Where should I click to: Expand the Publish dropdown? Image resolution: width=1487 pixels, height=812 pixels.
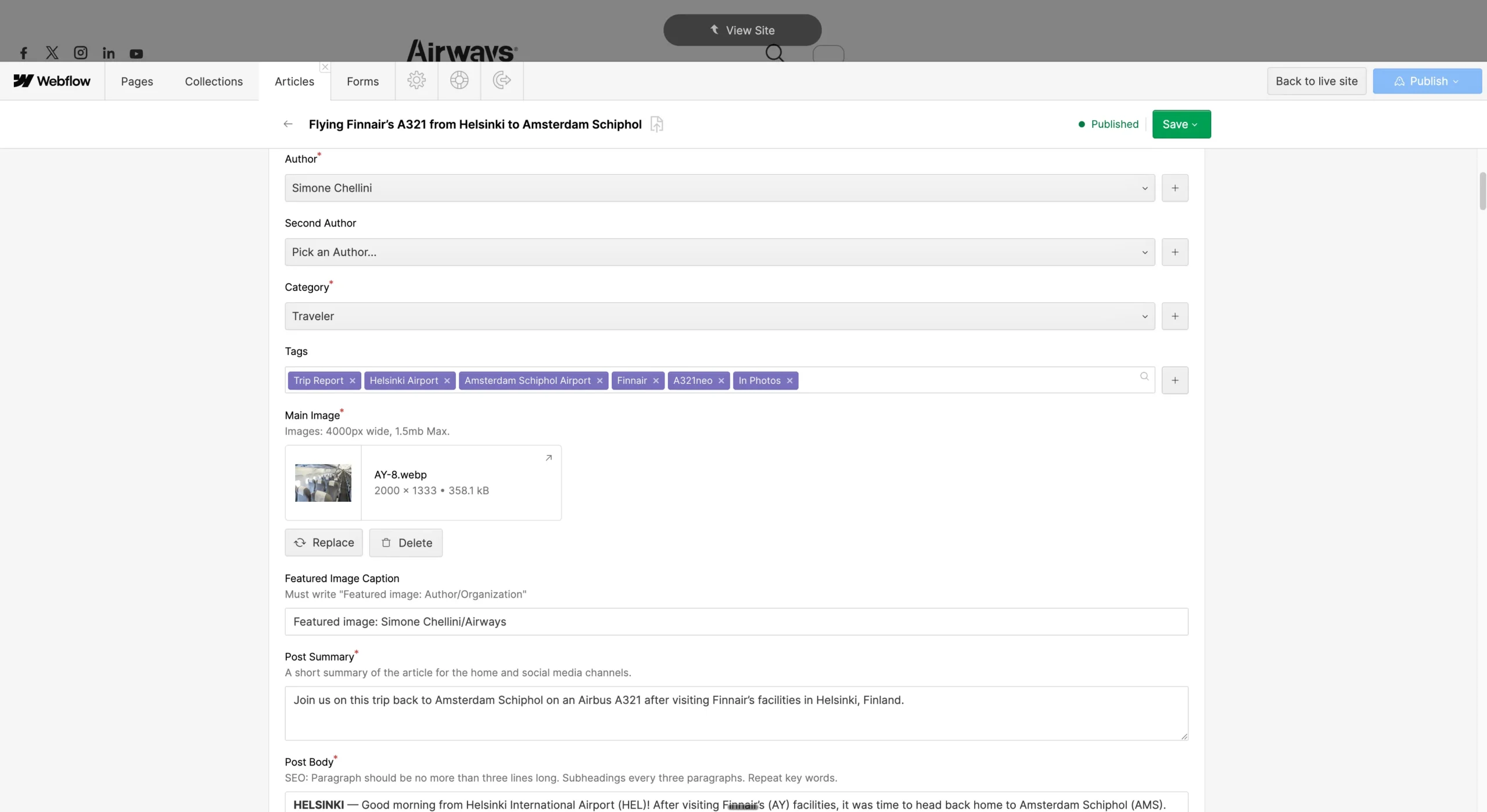click(x=1456, y=81)
